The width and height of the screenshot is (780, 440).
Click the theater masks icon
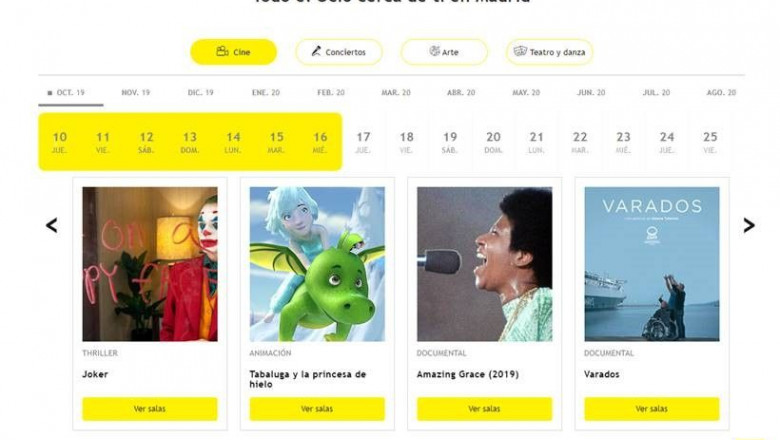tap(520, 51)
